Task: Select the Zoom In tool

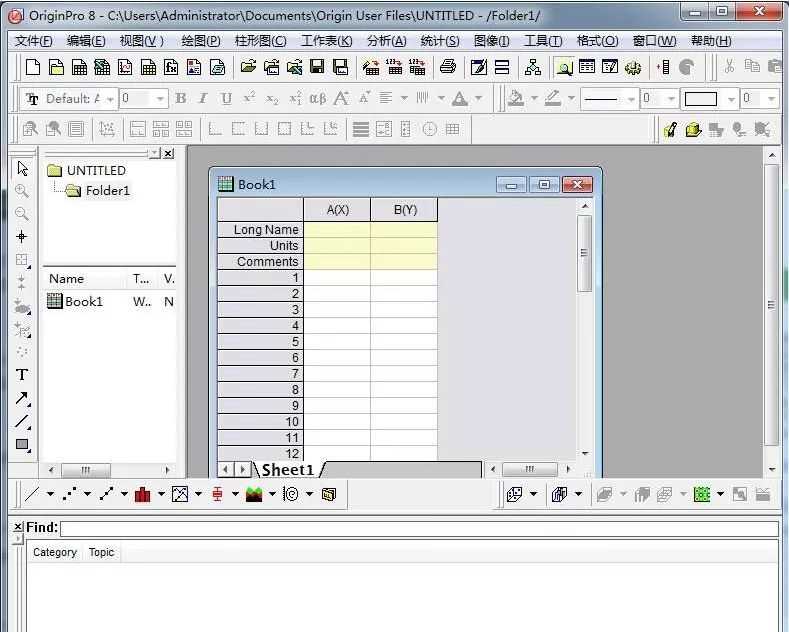Action: 22,191
